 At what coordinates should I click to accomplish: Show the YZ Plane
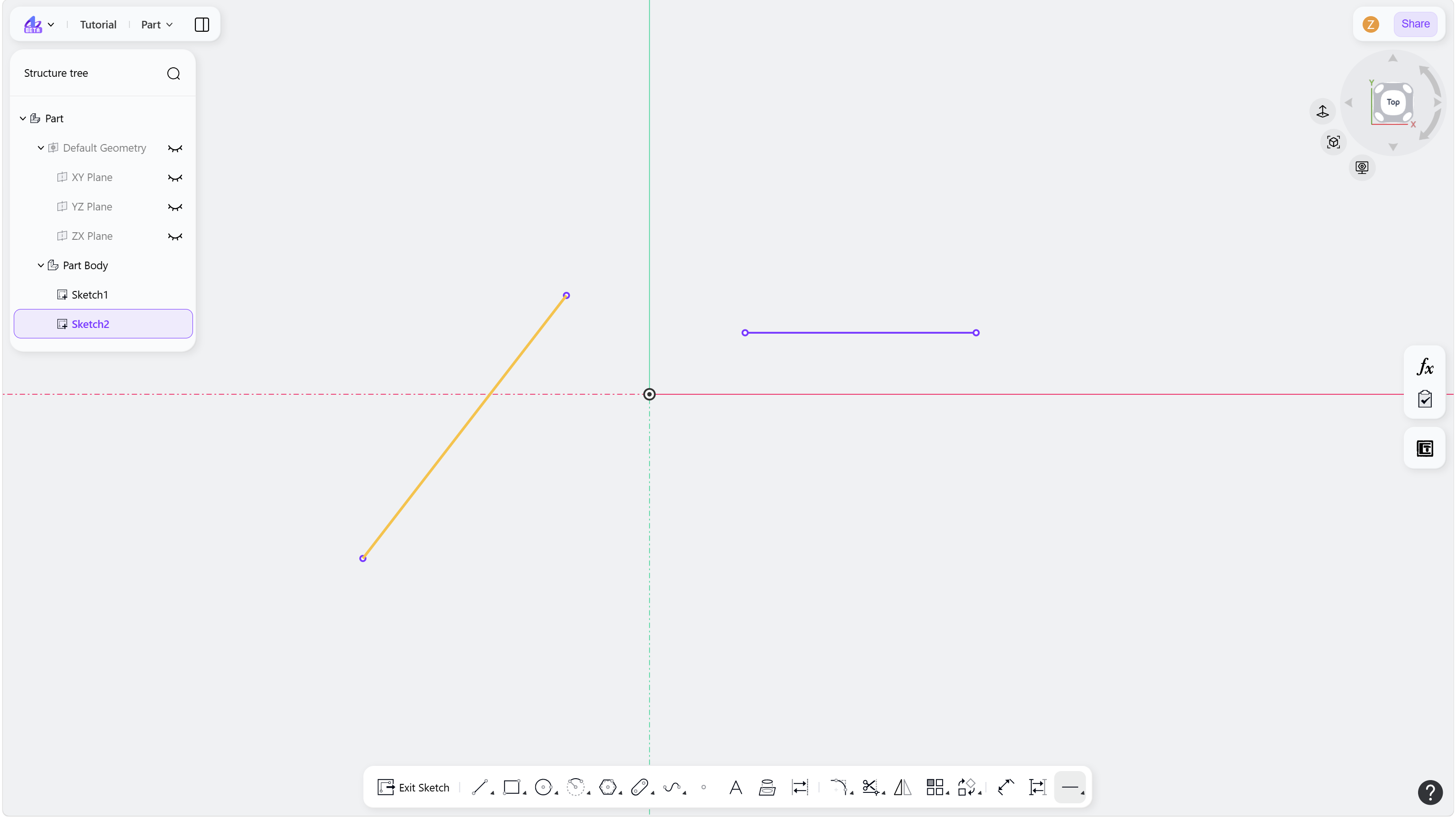tap(175, 207)
